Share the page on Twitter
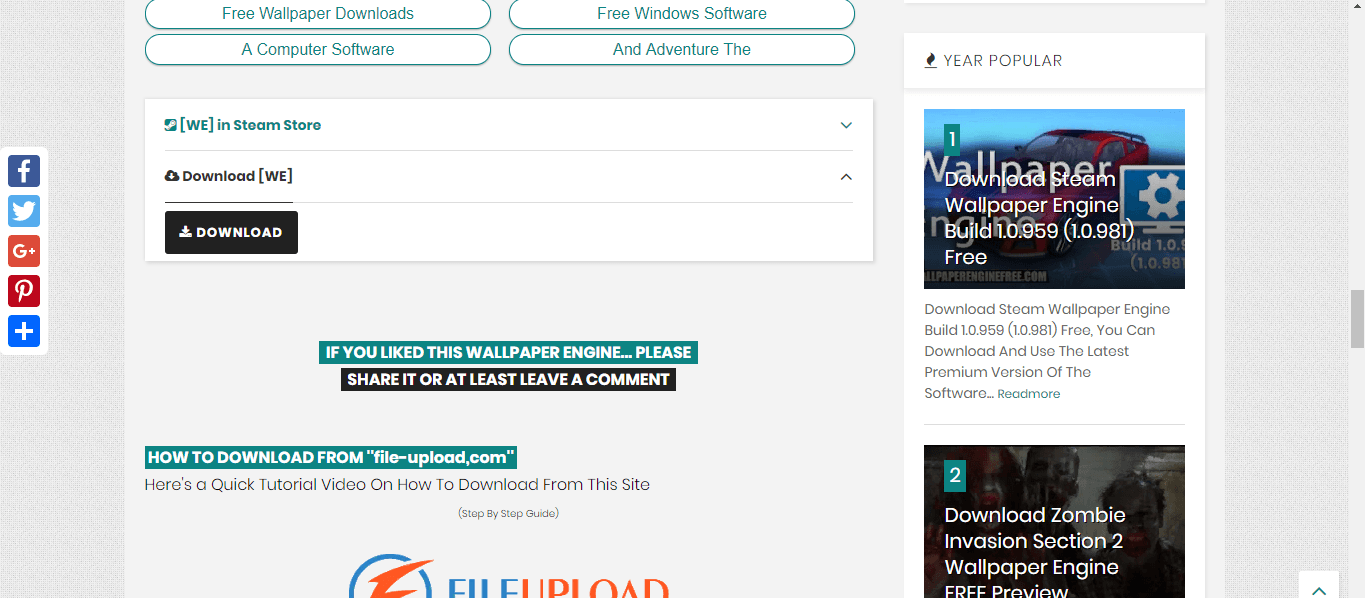Image resolution: width=1365 pixels, height=598 pixels. tap(24, 211)
